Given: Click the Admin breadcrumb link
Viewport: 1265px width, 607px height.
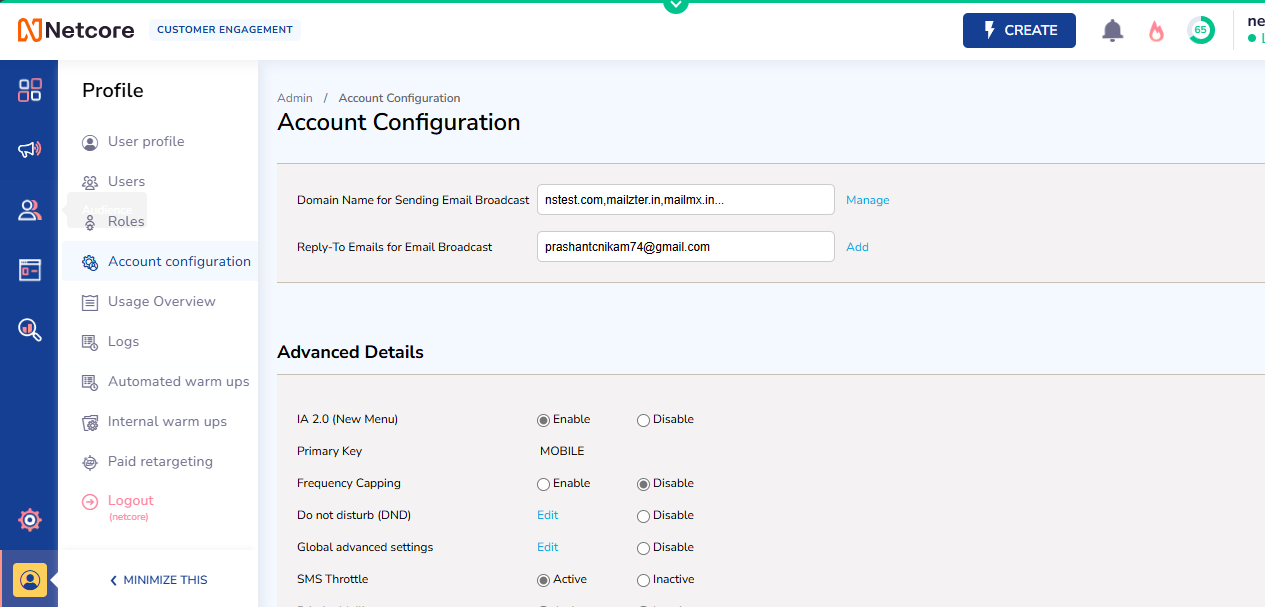Looking at the screenshot, I should click(295, 98).
